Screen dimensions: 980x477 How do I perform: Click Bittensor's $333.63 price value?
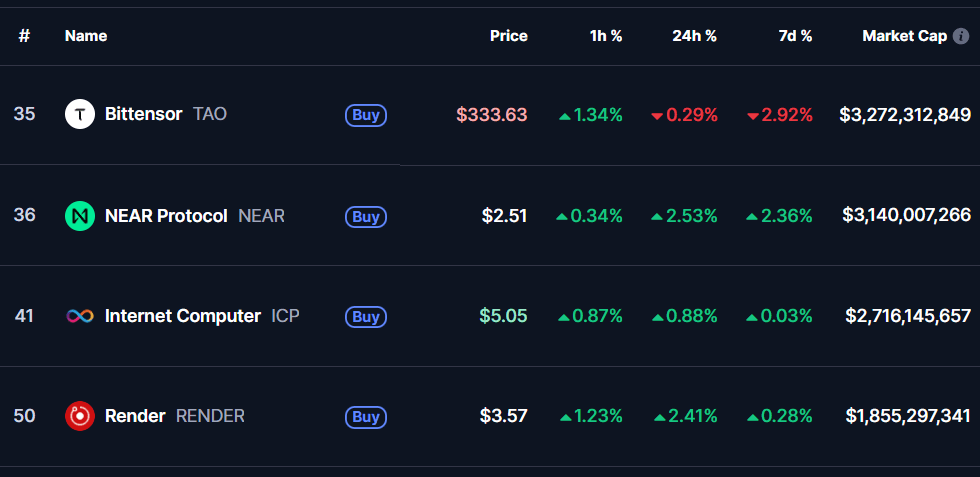pyautogui.click(x=491, y=114)
